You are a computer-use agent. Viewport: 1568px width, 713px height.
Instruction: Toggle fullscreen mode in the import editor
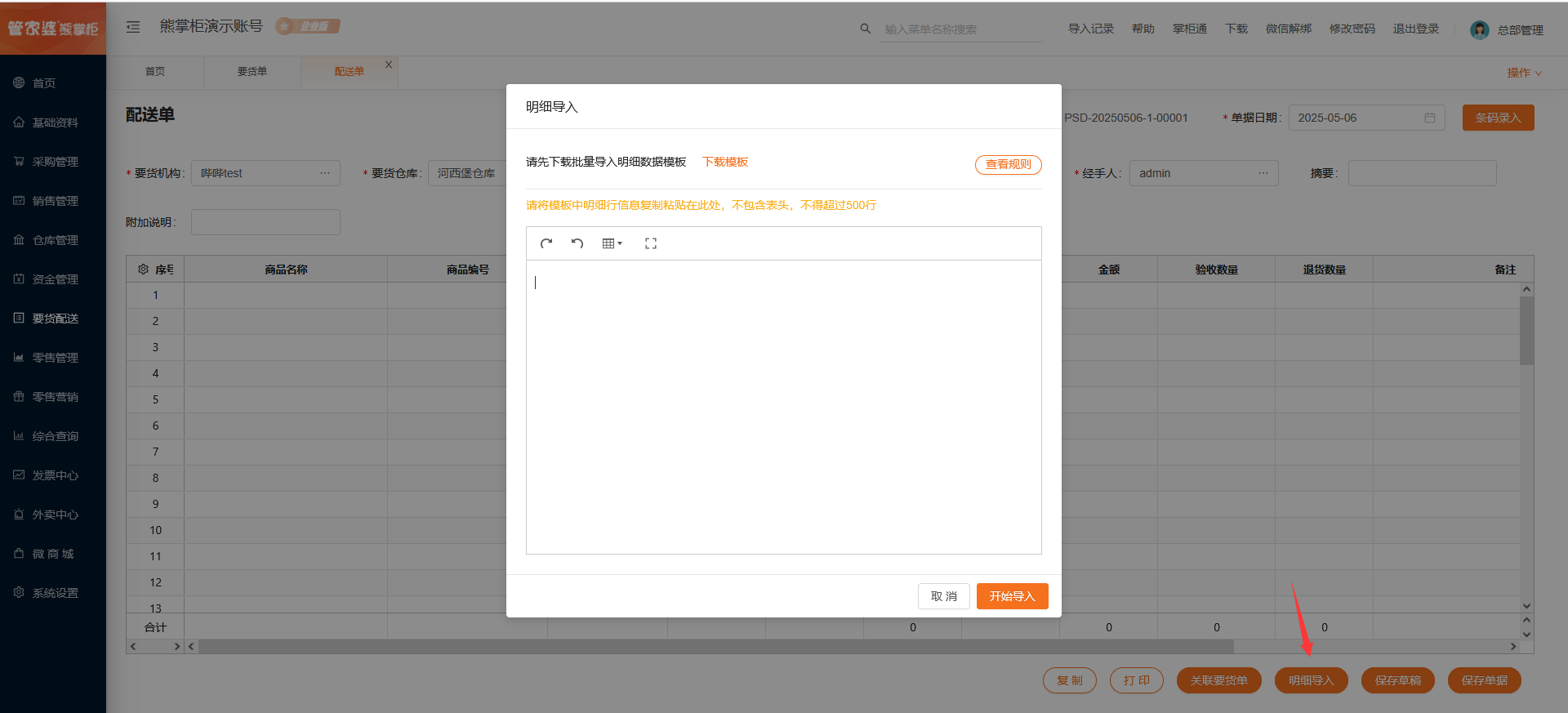point(651,243)
